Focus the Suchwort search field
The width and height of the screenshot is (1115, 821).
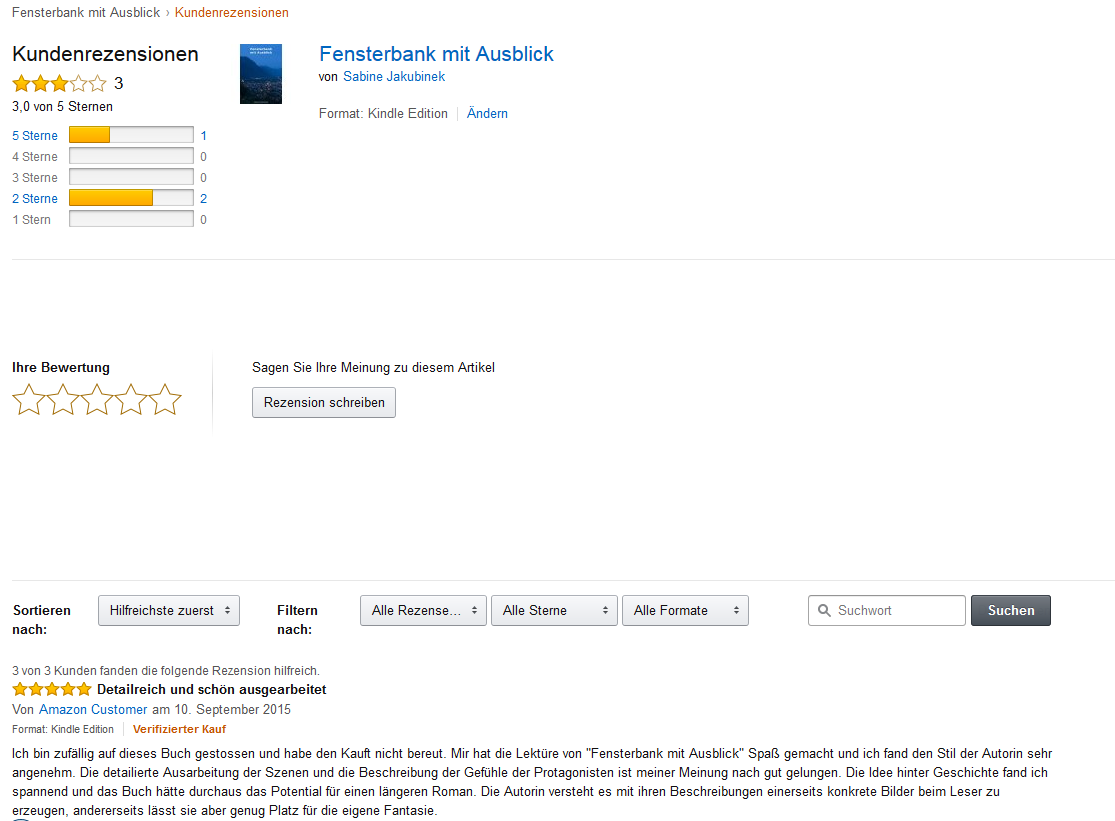coord(887,611)
